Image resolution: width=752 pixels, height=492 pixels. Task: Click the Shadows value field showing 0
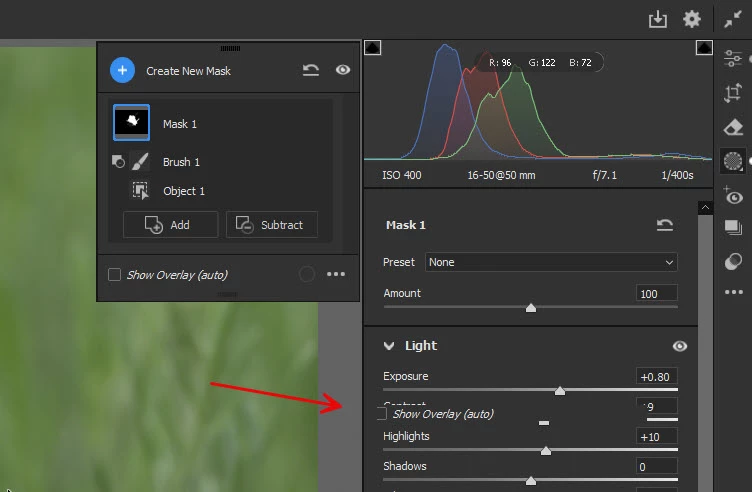coord(657,466)
